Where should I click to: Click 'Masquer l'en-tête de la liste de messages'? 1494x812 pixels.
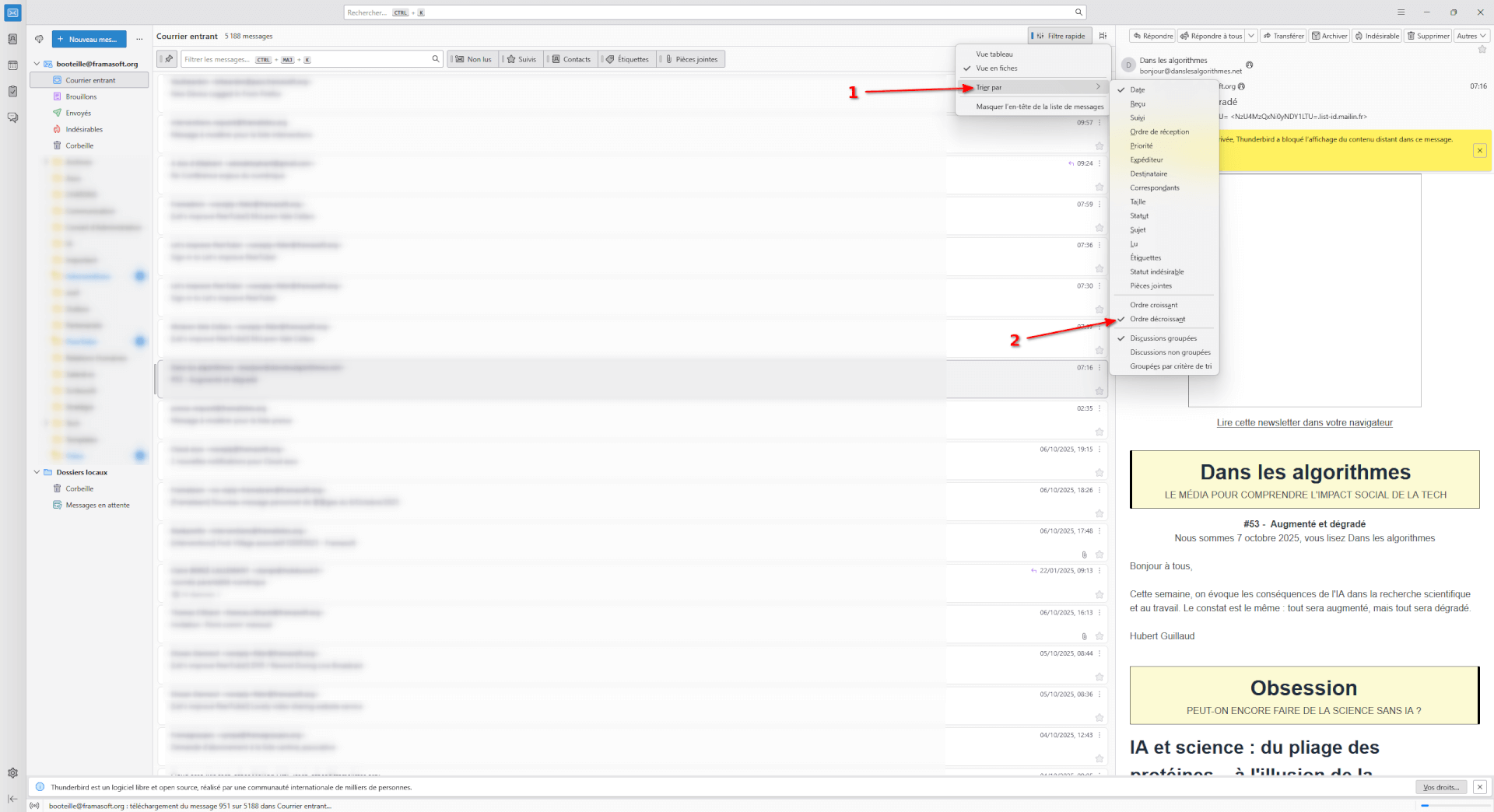[1039, 107]
